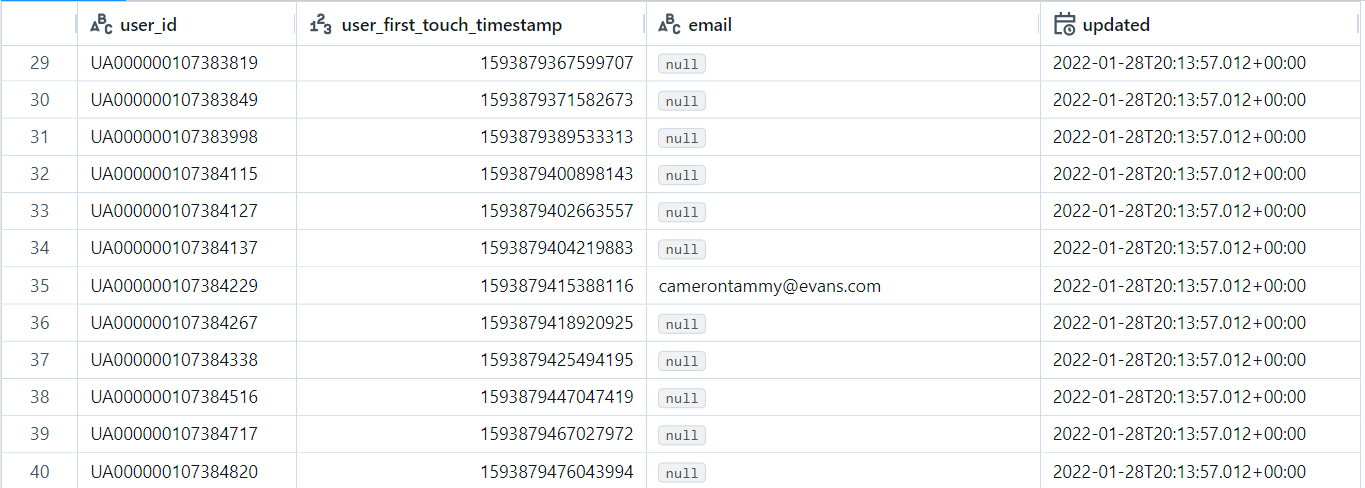The image size is (1365, 488).
Task: Click the string type icon beside user_id
Action: (x=100, y=25)
